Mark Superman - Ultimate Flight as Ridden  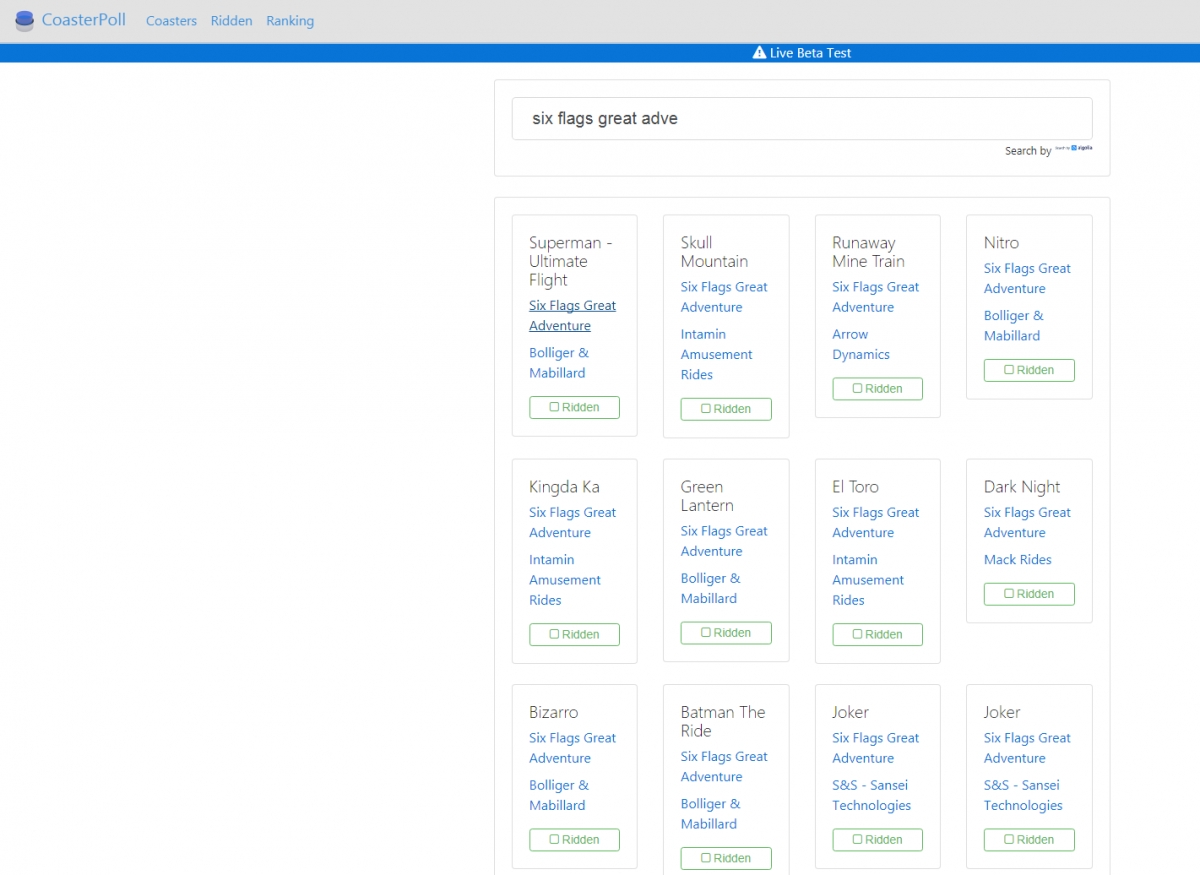(x=574, y=407)
